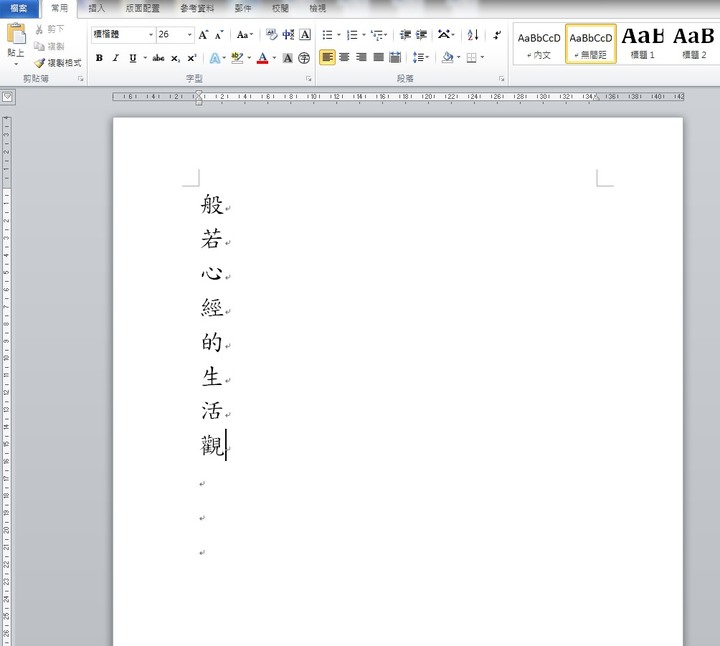The image size is (720, 646).
Task: Open the font color dropdown arrow
Action: pyautogui.click(x=274, y=58)
